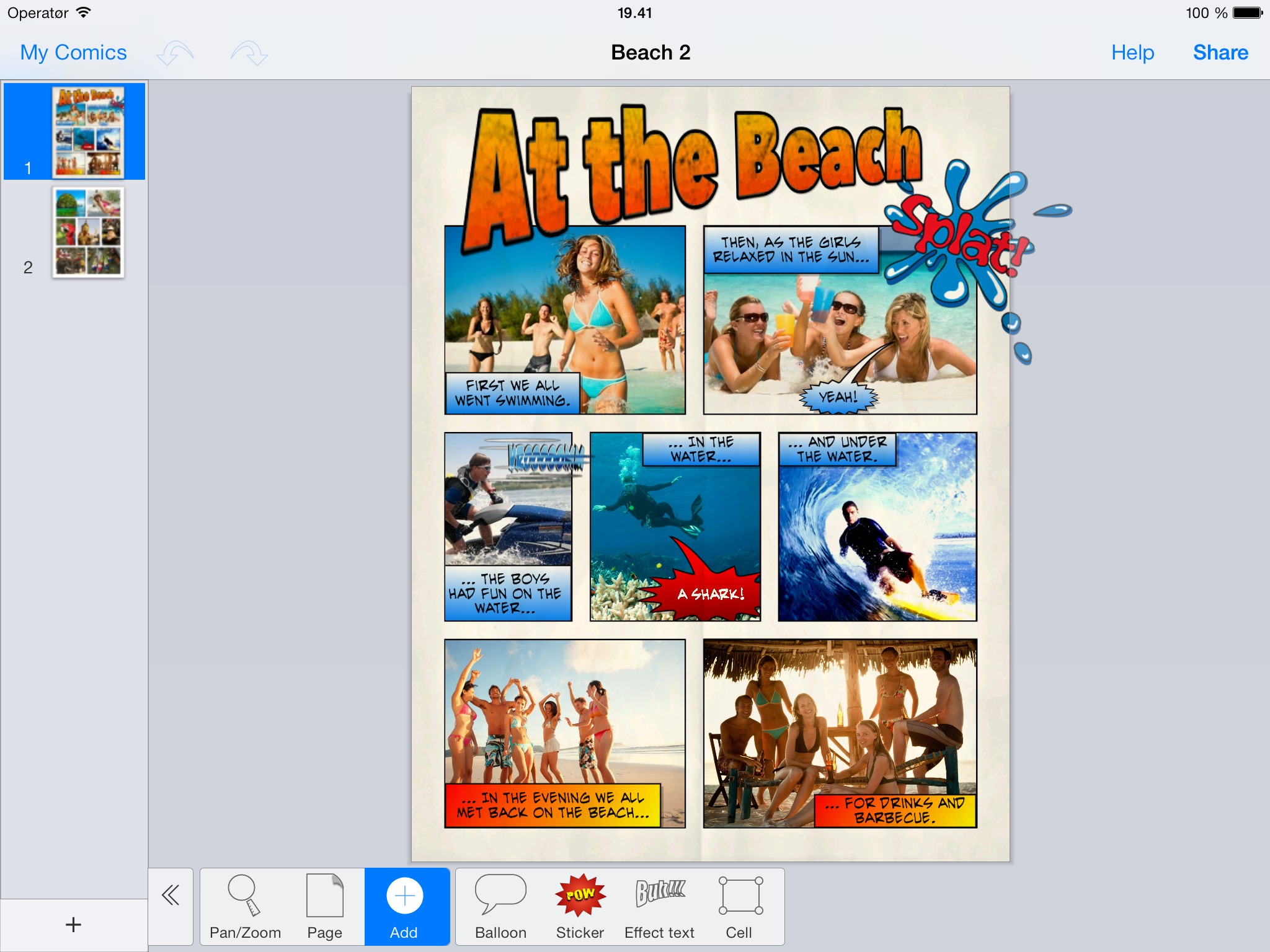The image size is (1270, 952).
Task: Add a Balloon speech bubble
Action: coord(500,907)
